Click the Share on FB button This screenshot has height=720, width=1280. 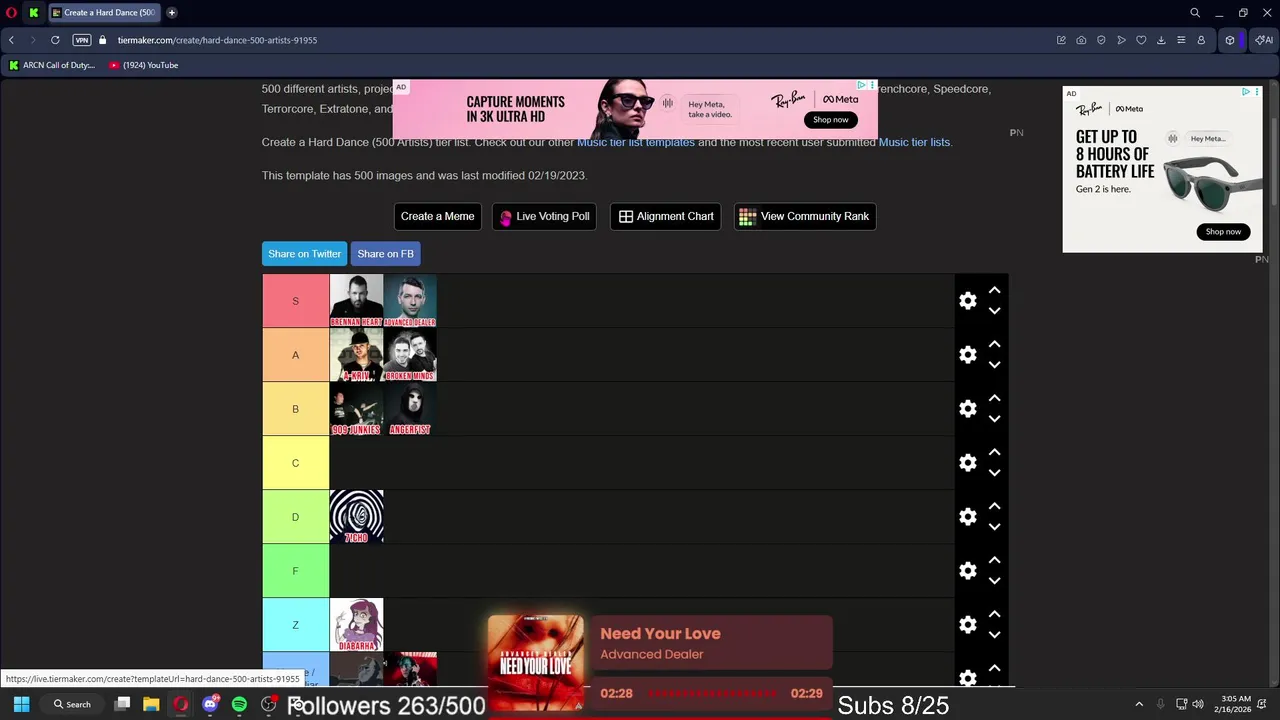(385, 254)
